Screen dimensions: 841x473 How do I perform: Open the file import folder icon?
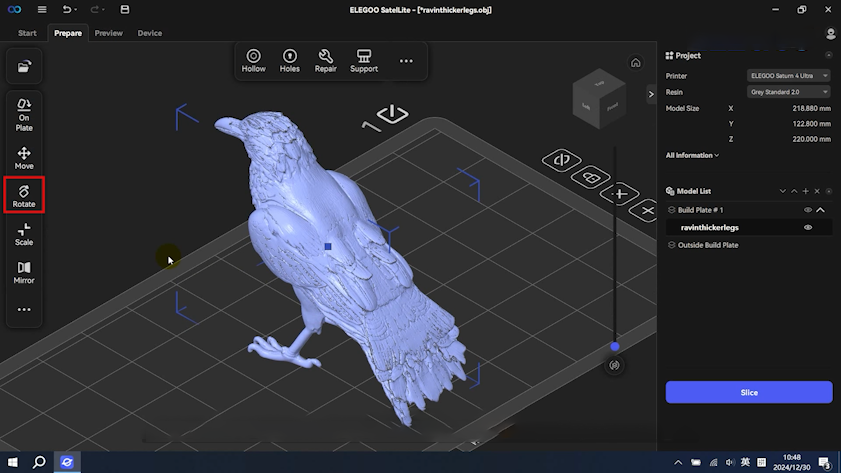tap(24, 66)
